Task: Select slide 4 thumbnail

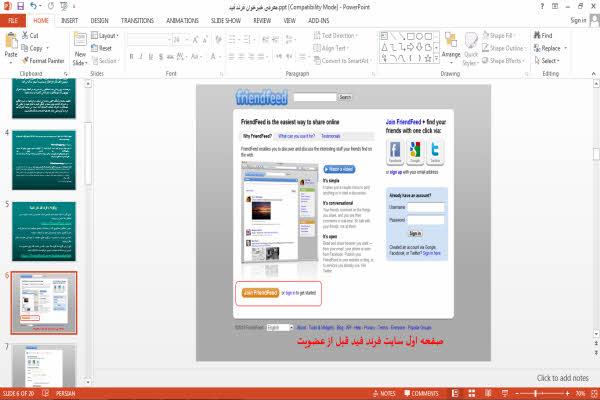Action: (x=44, y=160)
